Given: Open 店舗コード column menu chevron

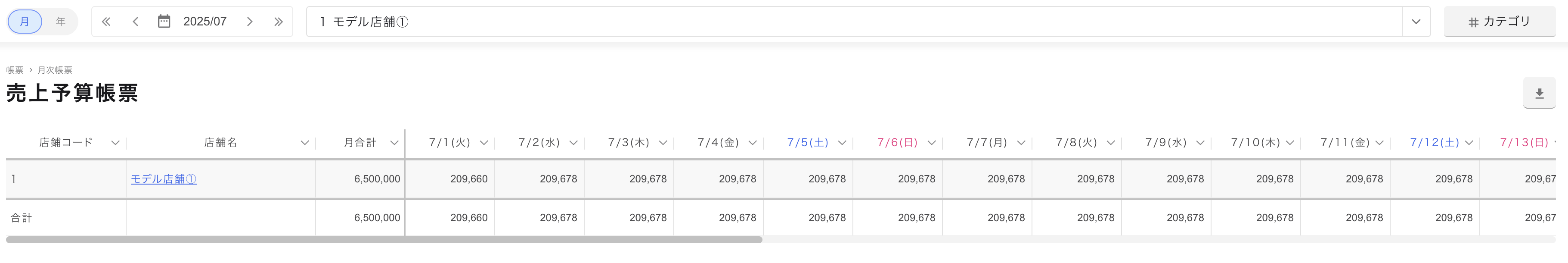Looking at the screenshot, I should pos(115,143).
